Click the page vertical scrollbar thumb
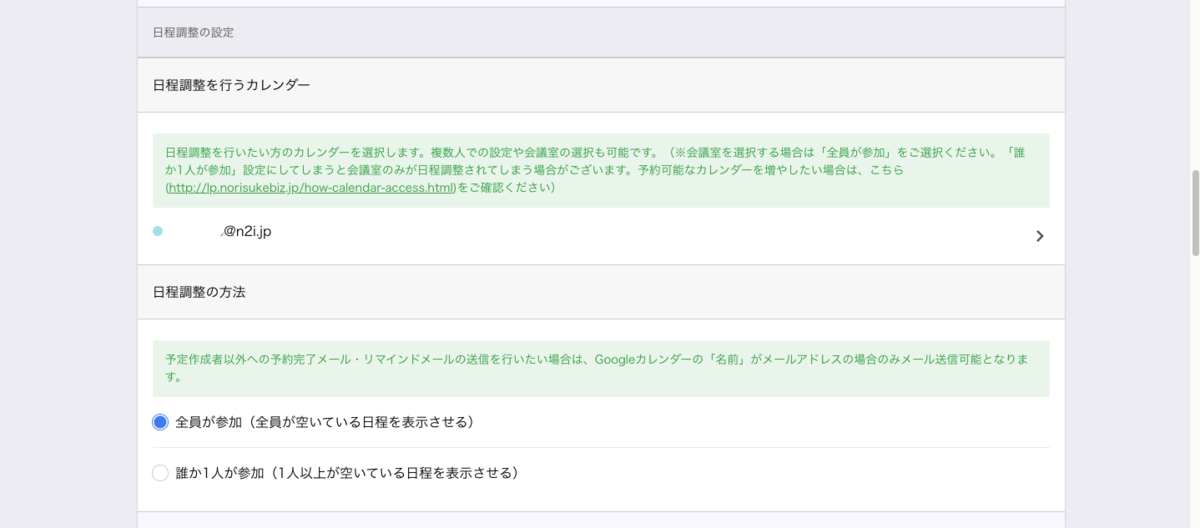1200x528 pixels. (1194, 214)
